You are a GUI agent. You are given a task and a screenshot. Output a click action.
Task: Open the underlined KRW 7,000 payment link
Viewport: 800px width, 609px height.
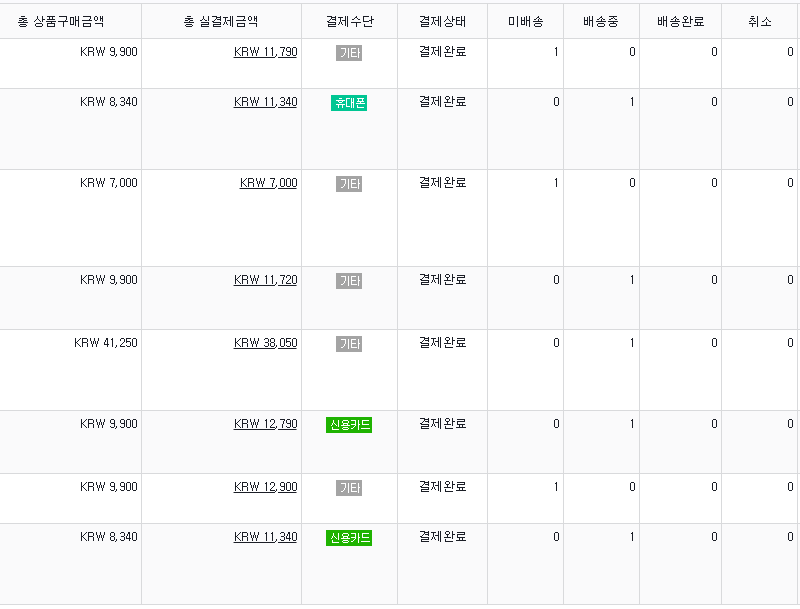(x=268, y=183)
